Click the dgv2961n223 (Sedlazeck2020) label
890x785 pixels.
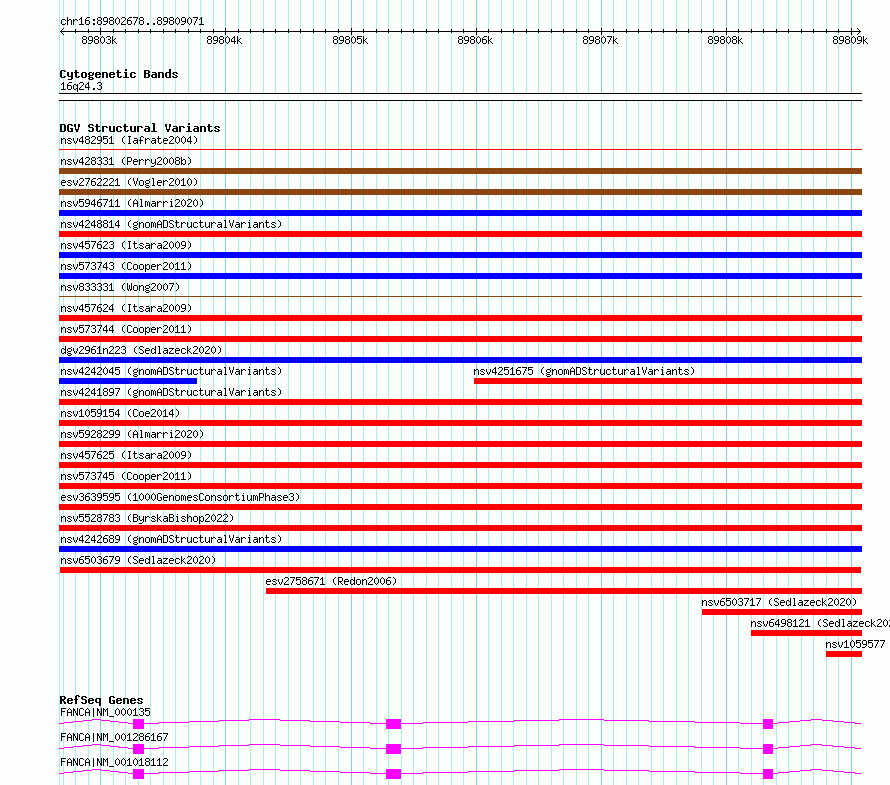(x=141, y=350)
